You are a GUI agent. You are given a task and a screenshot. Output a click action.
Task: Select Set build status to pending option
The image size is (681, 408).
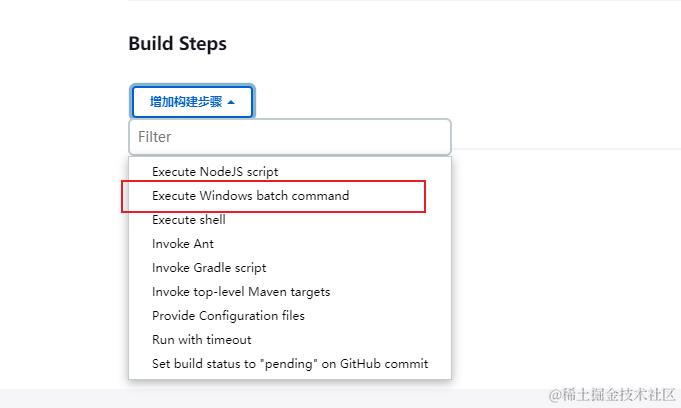point(290,364)
